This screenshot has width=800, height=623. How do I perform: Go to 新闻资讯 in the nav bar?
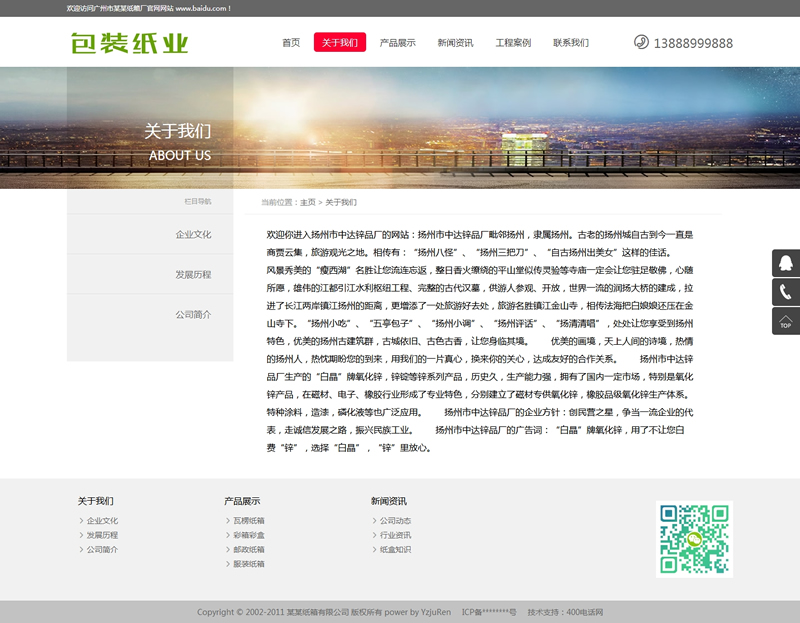[x=455, y=43]
